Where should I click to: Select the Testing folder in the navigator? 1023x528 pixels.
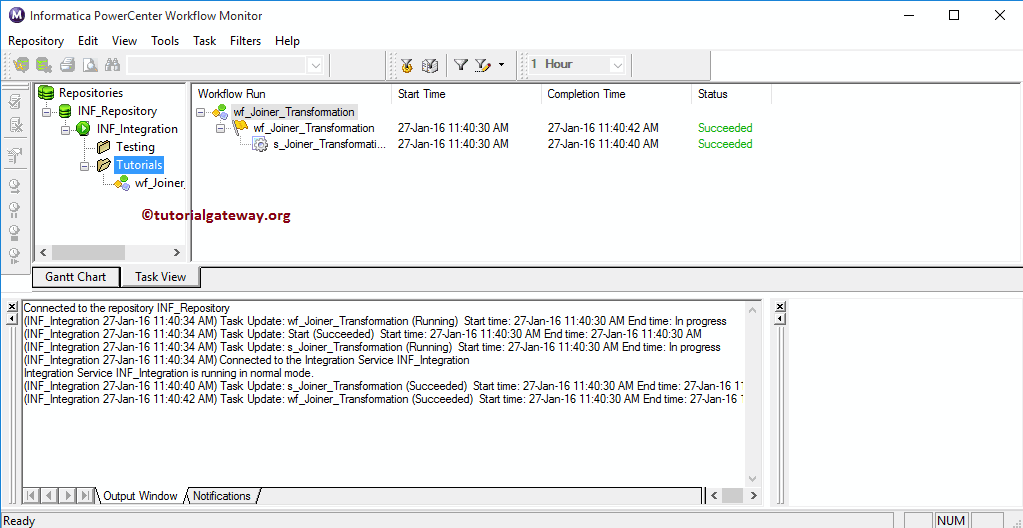click(135, 147)
